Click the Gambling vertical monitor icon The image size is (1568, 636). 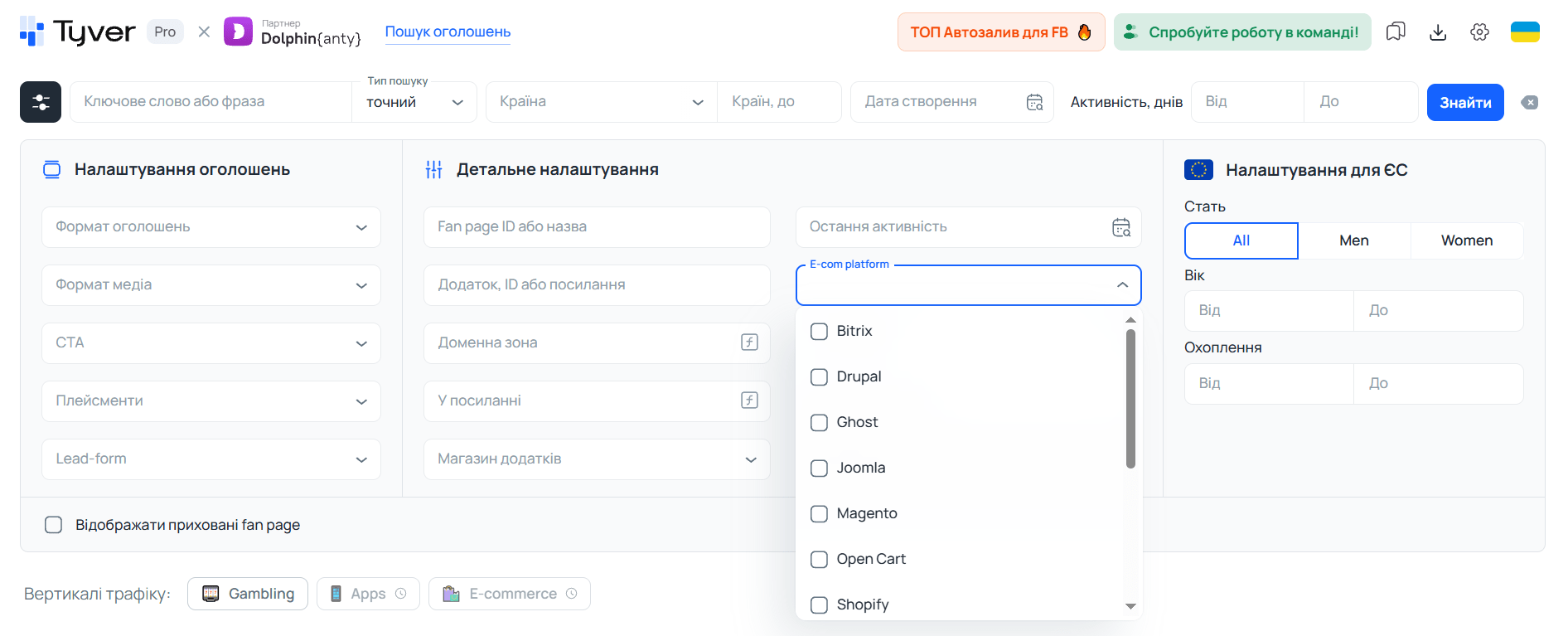click(x=211, y=594)
